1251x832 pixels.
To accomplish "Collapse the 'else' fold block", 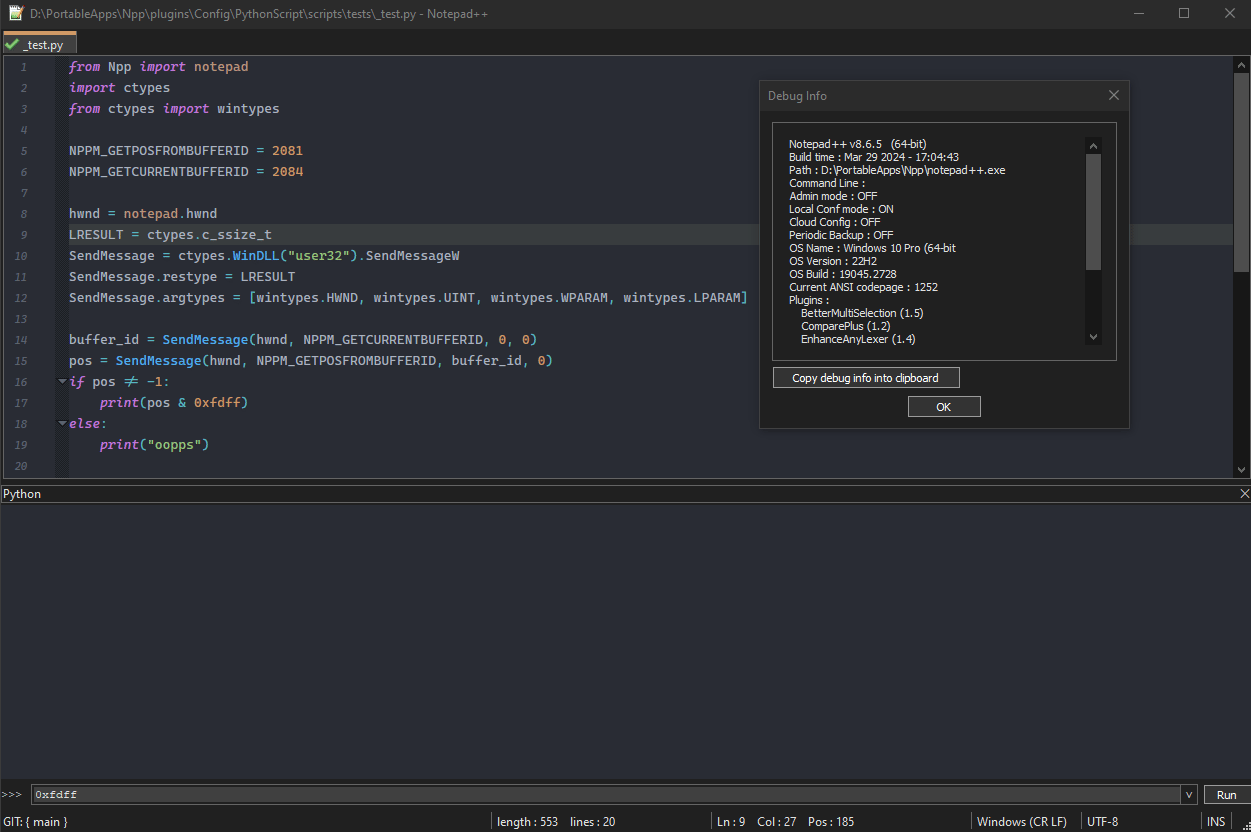I will pyautogui.click(x=62, y=424).
